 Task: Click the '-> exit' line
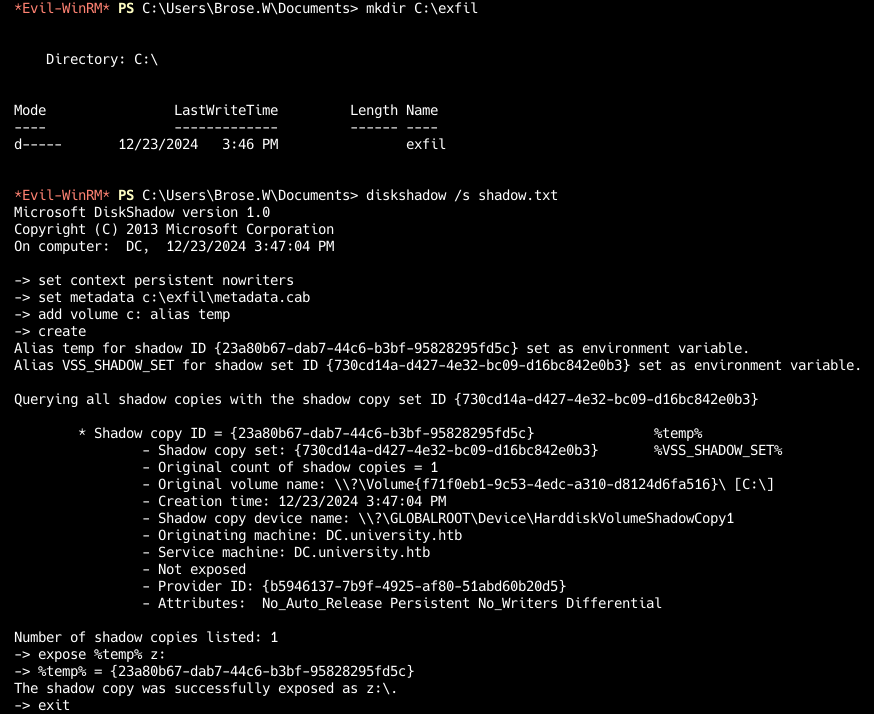(x=42, y=705)
